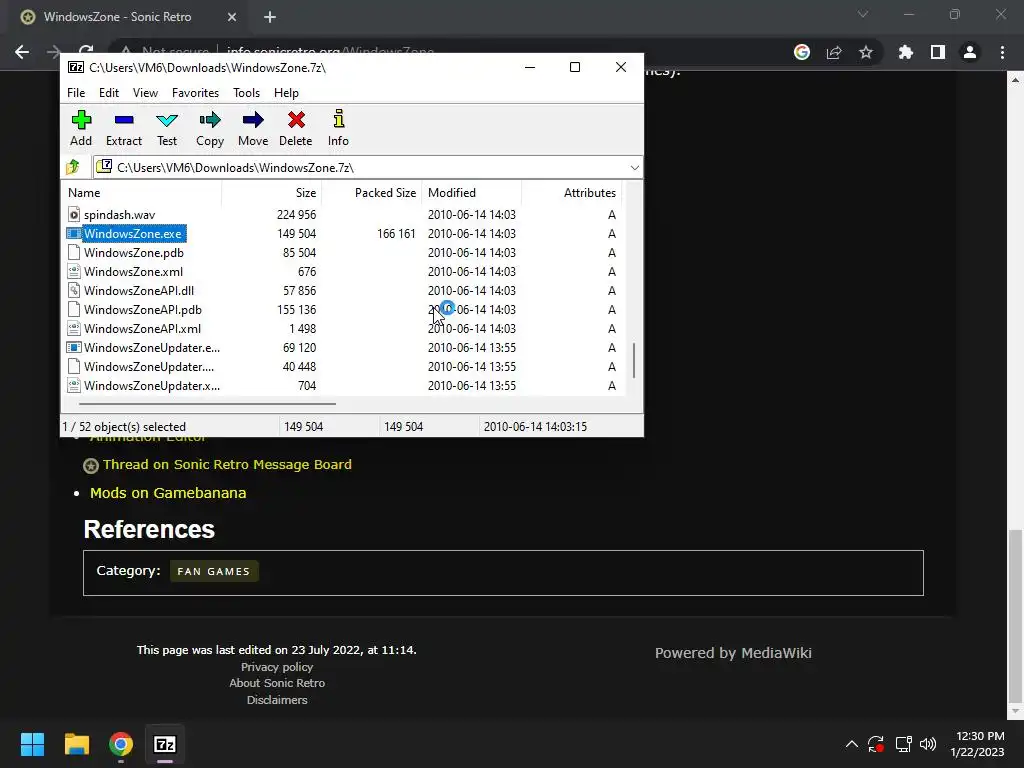Bookmark this page with the star icon
Viewport: 1024px width, 768px height.
[x=866, y=52]
